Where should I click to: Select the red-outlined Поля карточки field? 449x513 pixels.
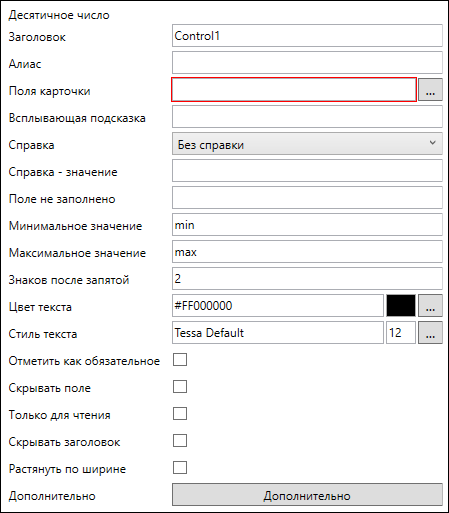tap(294, 89)
